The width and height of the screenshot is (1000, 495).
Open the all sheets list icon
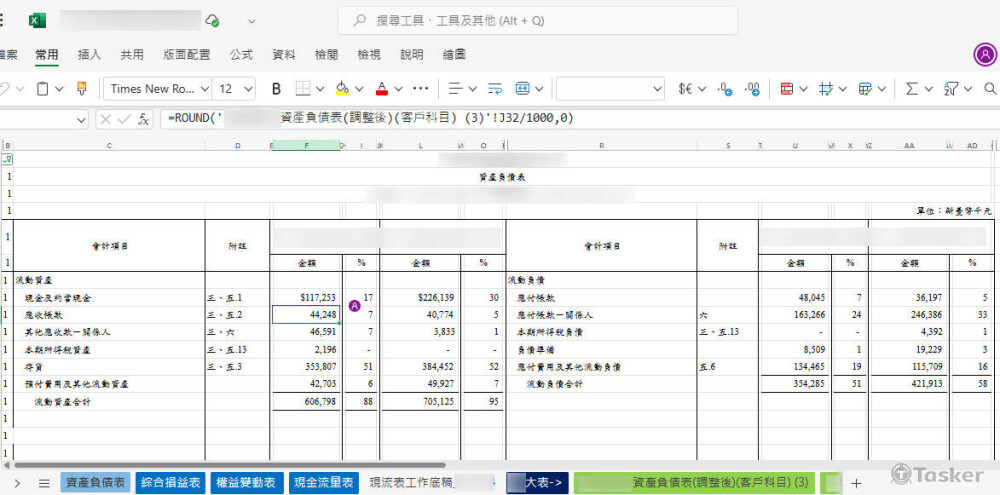(x=44, y=483)
